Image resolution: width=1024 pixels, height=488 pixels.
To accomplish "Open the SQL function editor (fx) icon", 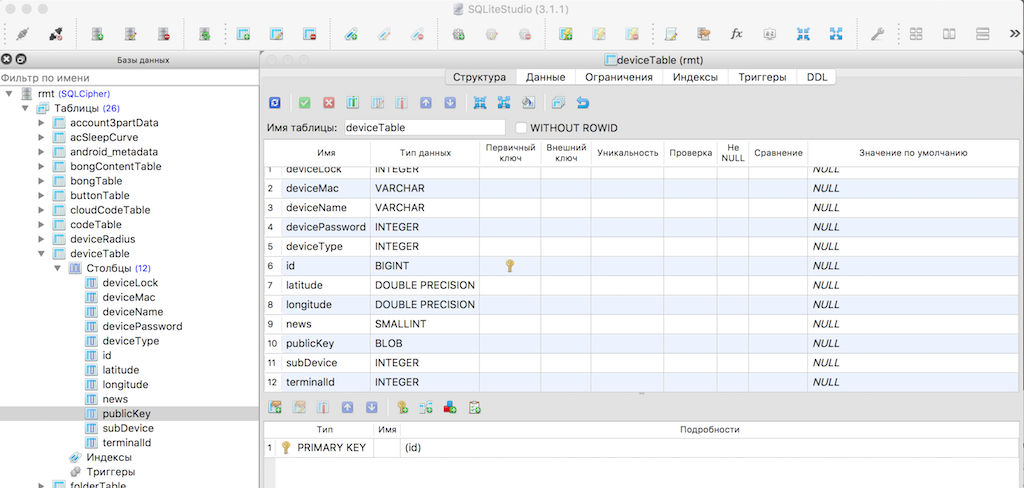I will 736,34.
